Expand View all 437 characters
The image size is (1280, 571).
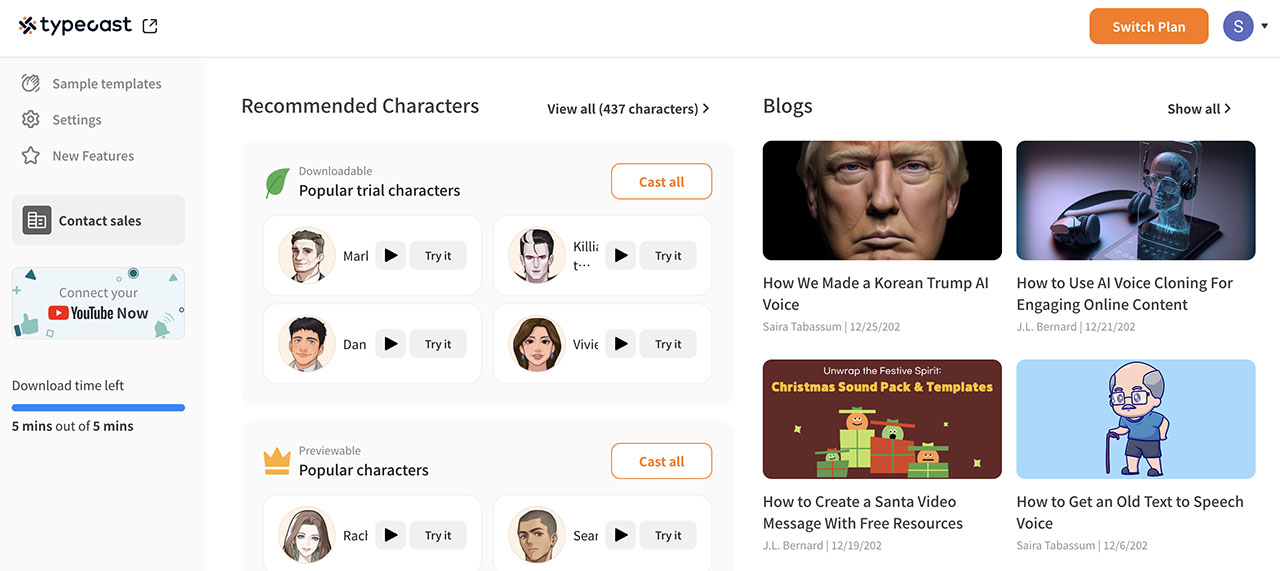tap(628, 109)
